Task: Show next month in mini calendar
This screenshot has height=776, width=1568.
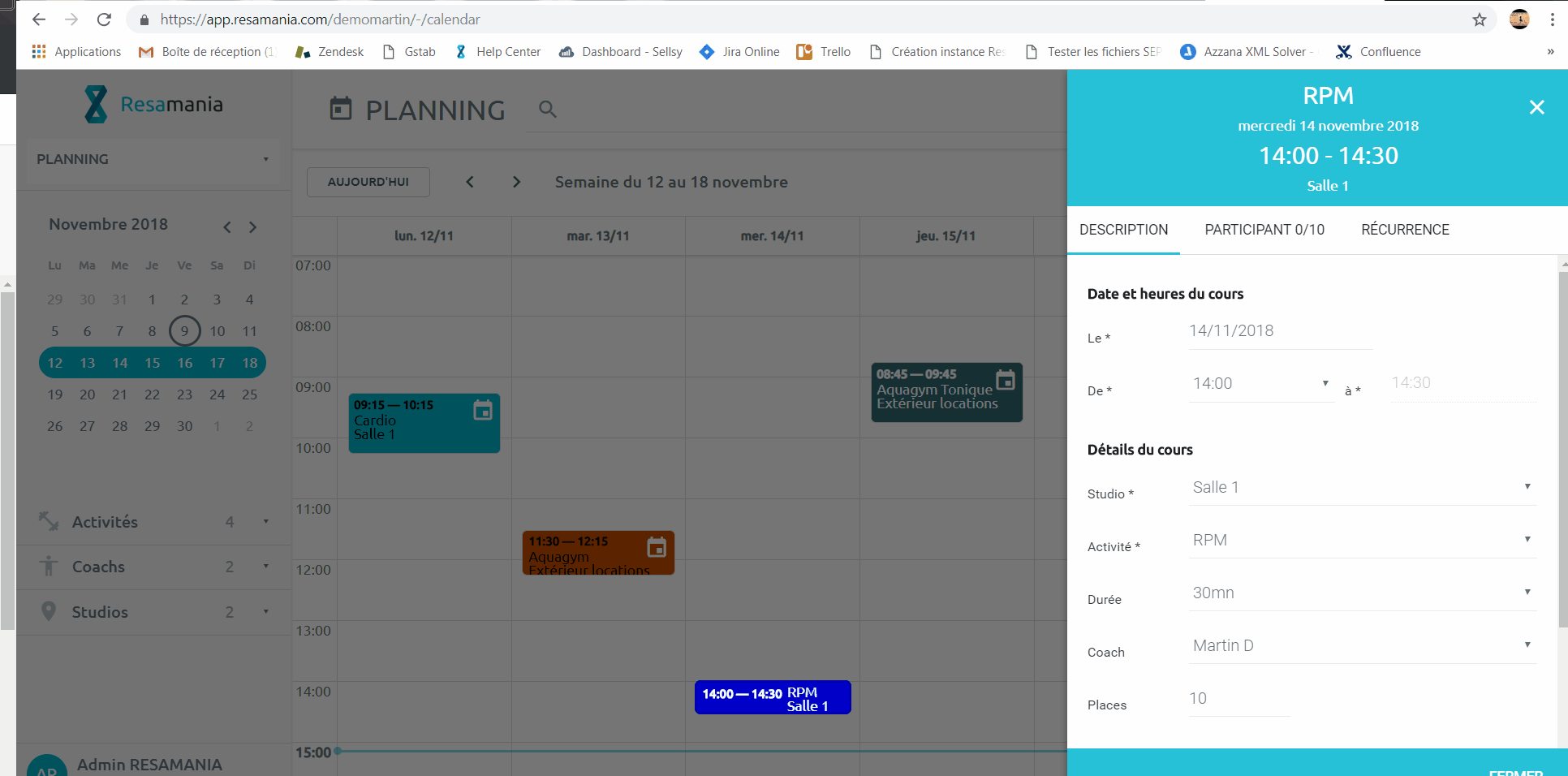Action: click(x=253, y=227)
